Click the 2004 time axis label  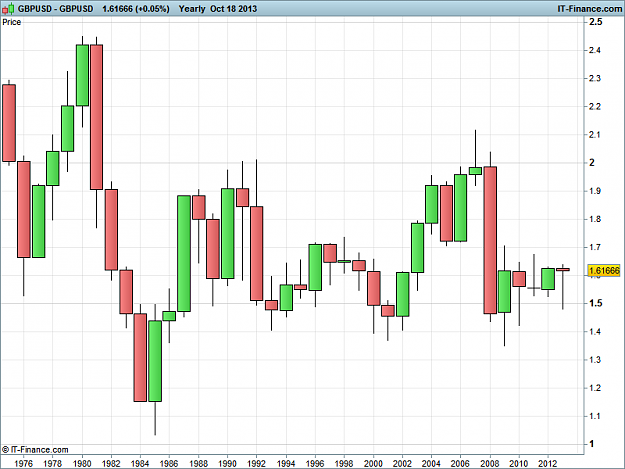pyautogui.click(x=431, y=463)
